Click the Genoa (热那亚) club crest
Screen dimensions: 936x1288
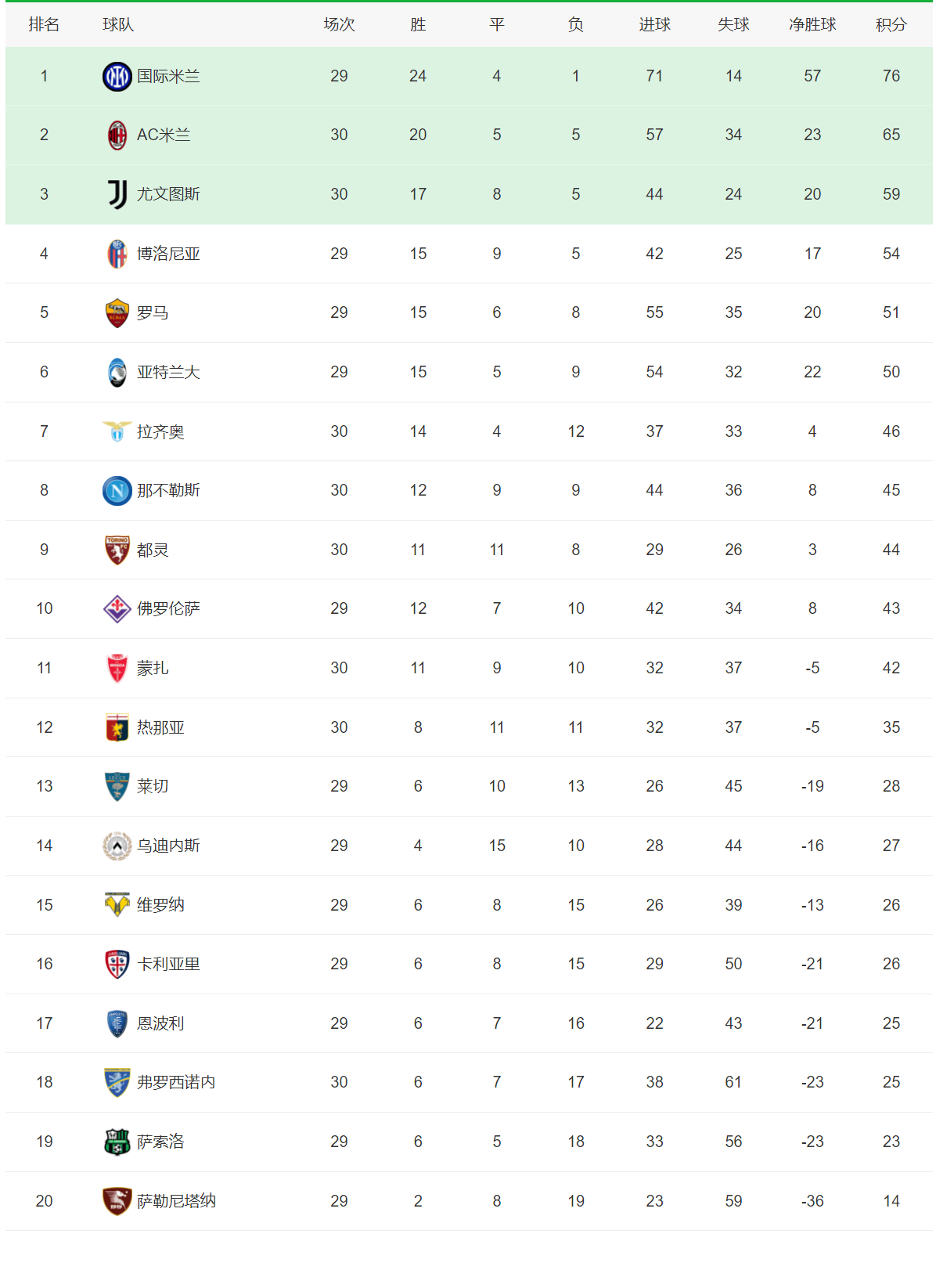[117, 727]
